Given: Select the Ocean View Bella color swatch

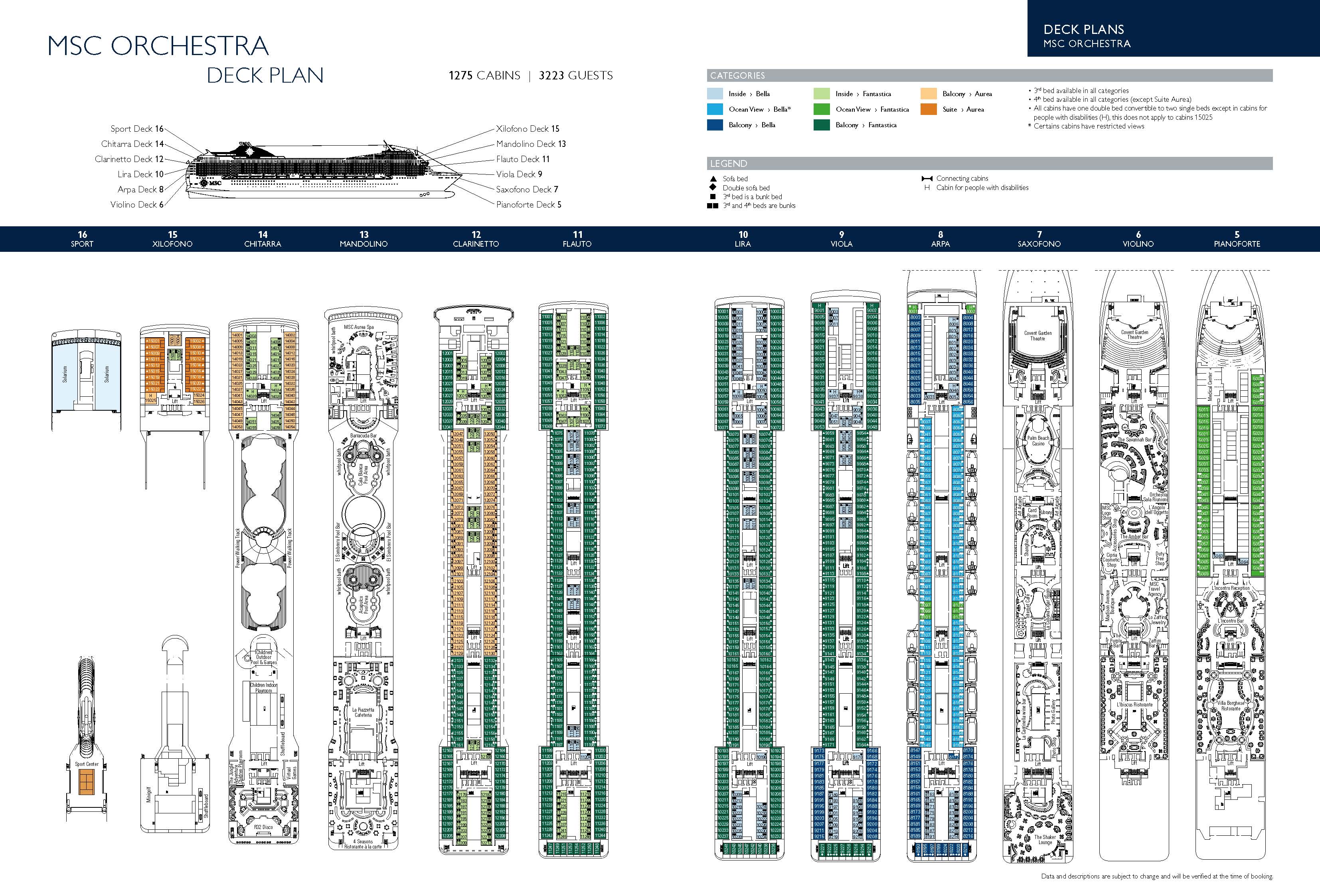Looking at the screenshot, I should pos(715,109).
